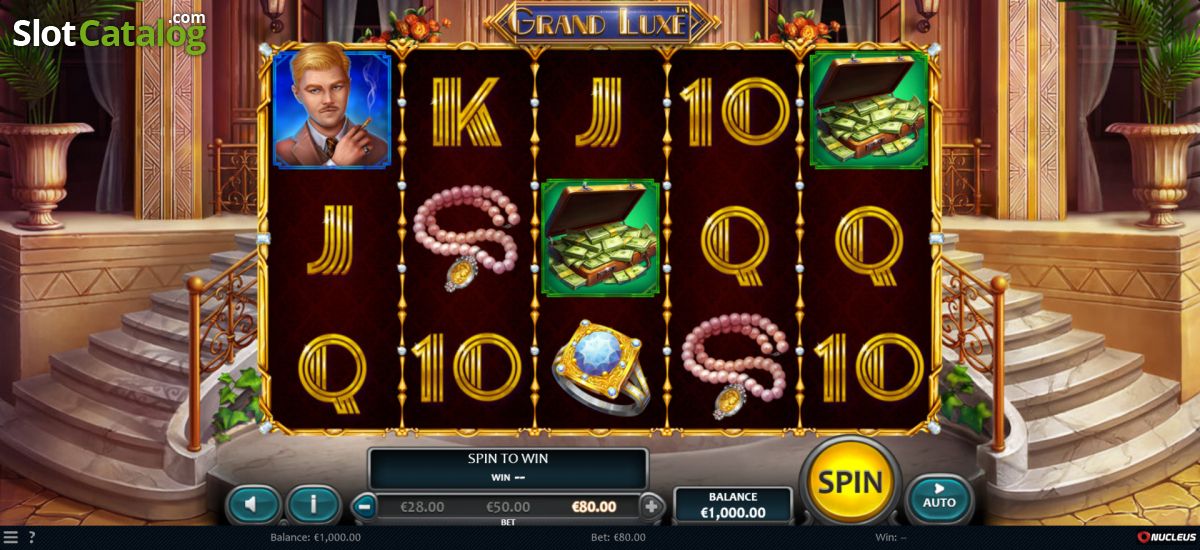Open the hamburger menu in bottom bar

coord(10,537)
